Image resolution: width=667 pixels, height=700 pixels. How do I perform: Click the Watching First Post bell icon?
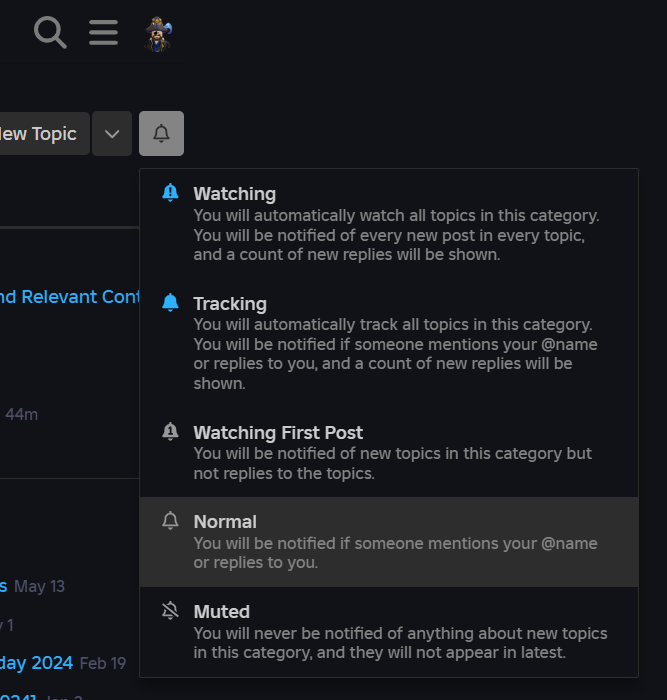click(170, 432)
